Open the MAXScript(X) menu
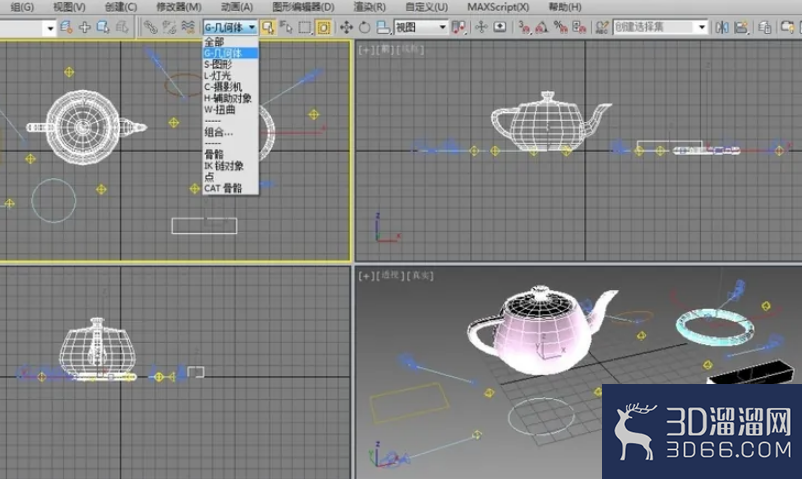 (498, 7)
